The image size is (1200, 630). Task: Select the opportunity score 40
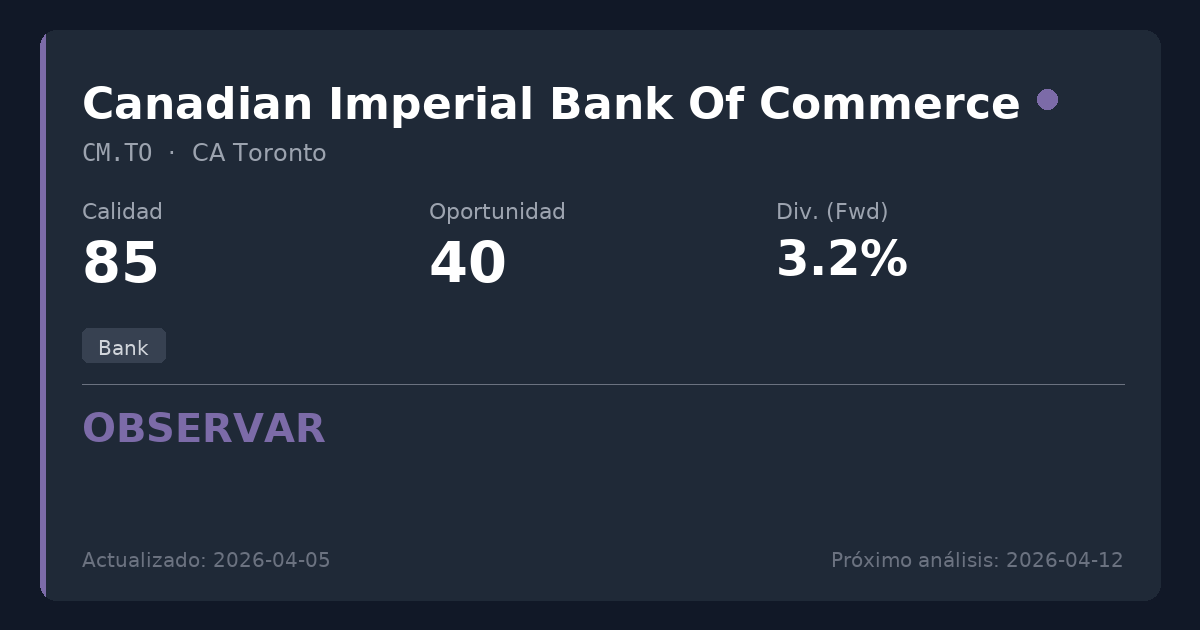click(x=467, y=264)
